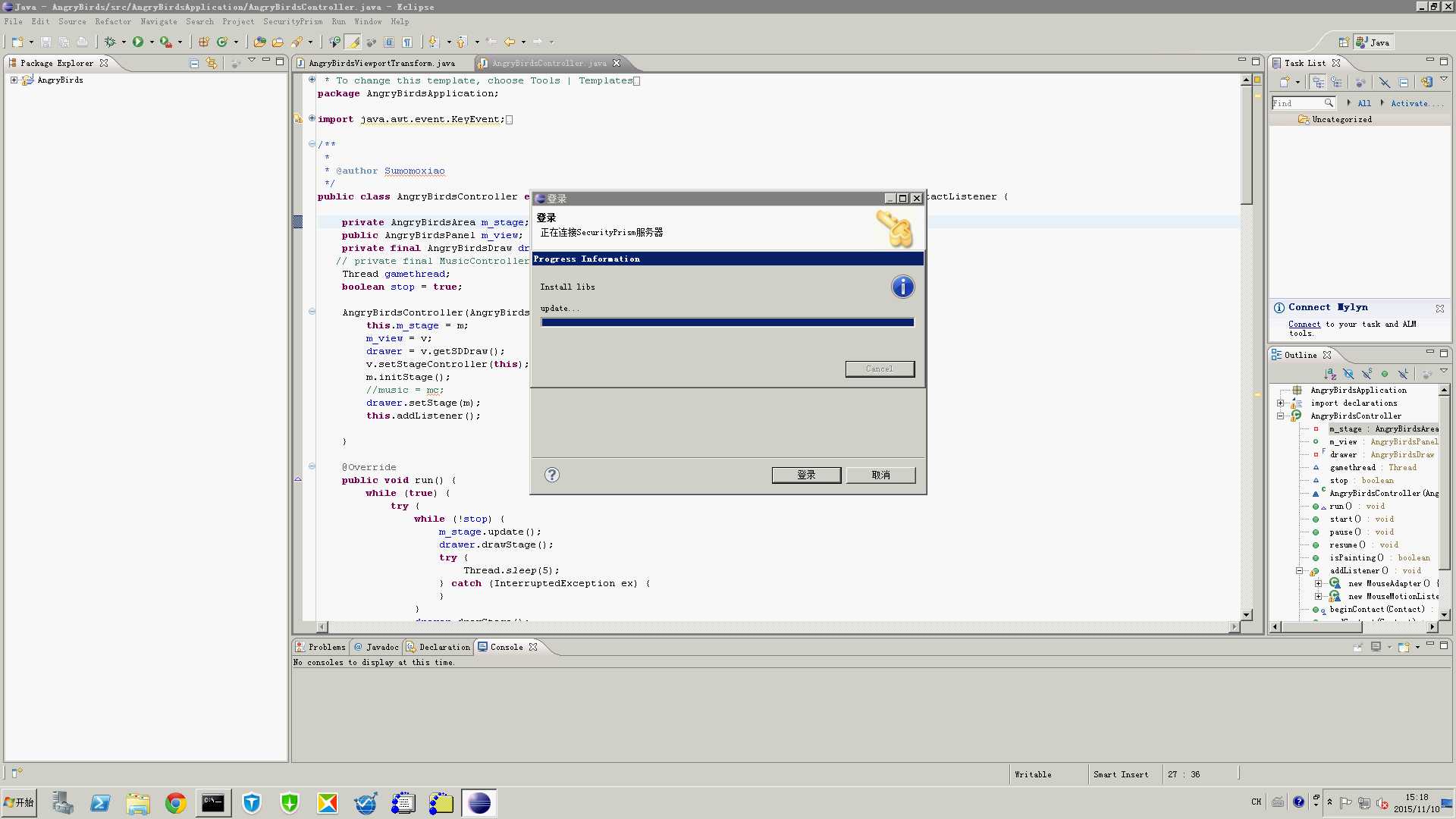Image resolution: width=1456 pixels, height=819 pixels.
Task: Click the green Run button in toolbar
Action: pyautogui.click(x=138, y=42)
